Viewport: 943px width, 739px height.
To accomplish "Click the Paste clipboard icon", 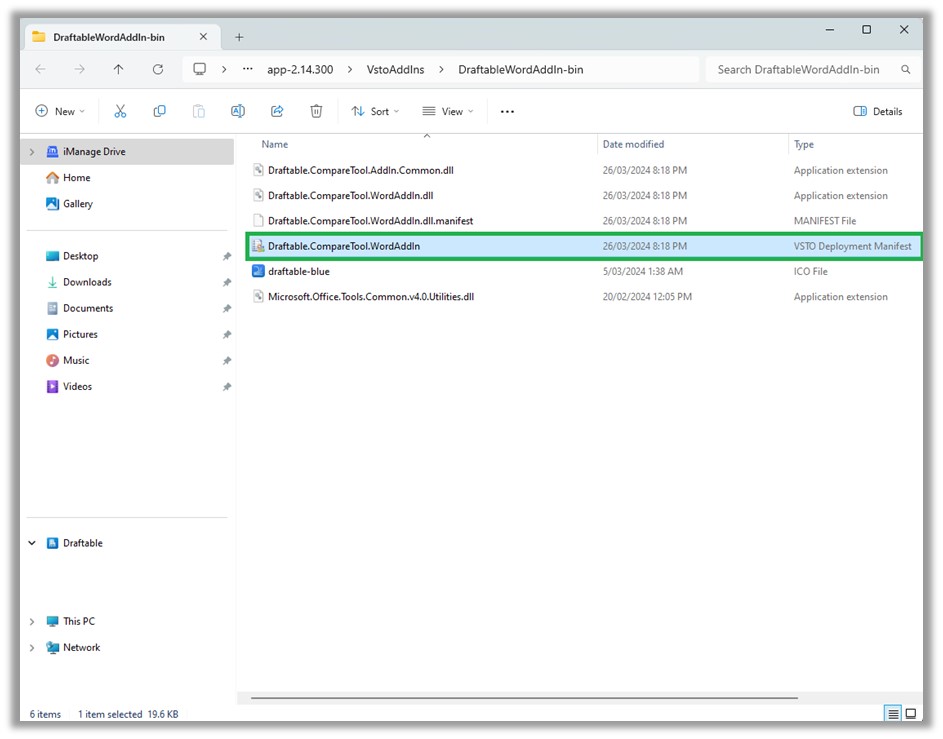I will click(x=198, y=111).
